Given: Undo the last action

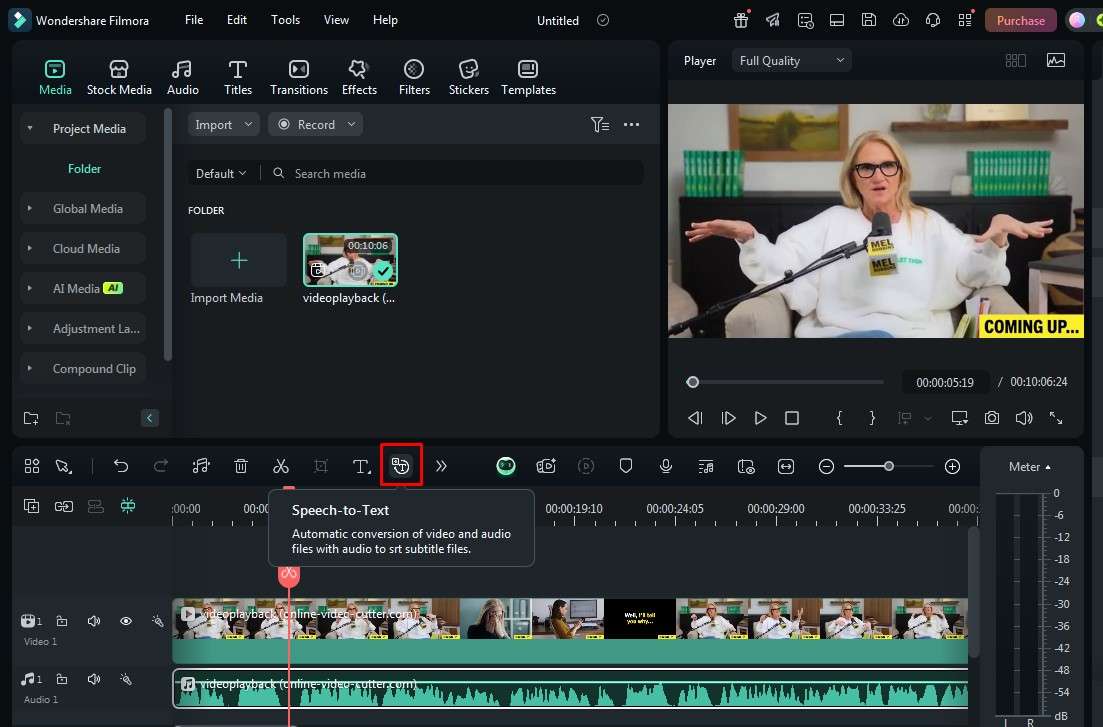Looking at the screenshot, I should (x=121, y=466).
